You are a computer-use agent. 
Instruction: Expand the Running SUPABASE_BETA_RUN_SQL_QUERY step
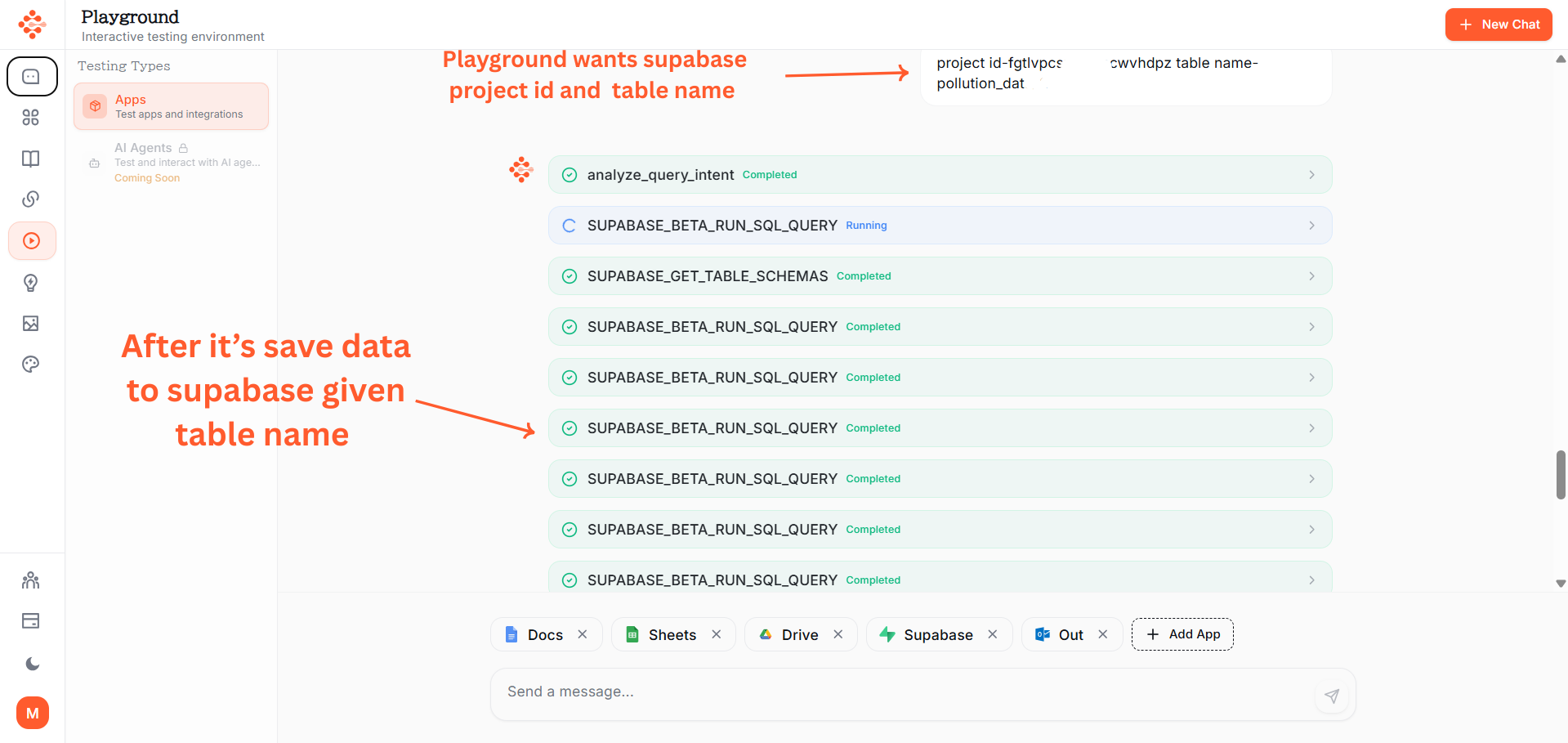[940, 226]
